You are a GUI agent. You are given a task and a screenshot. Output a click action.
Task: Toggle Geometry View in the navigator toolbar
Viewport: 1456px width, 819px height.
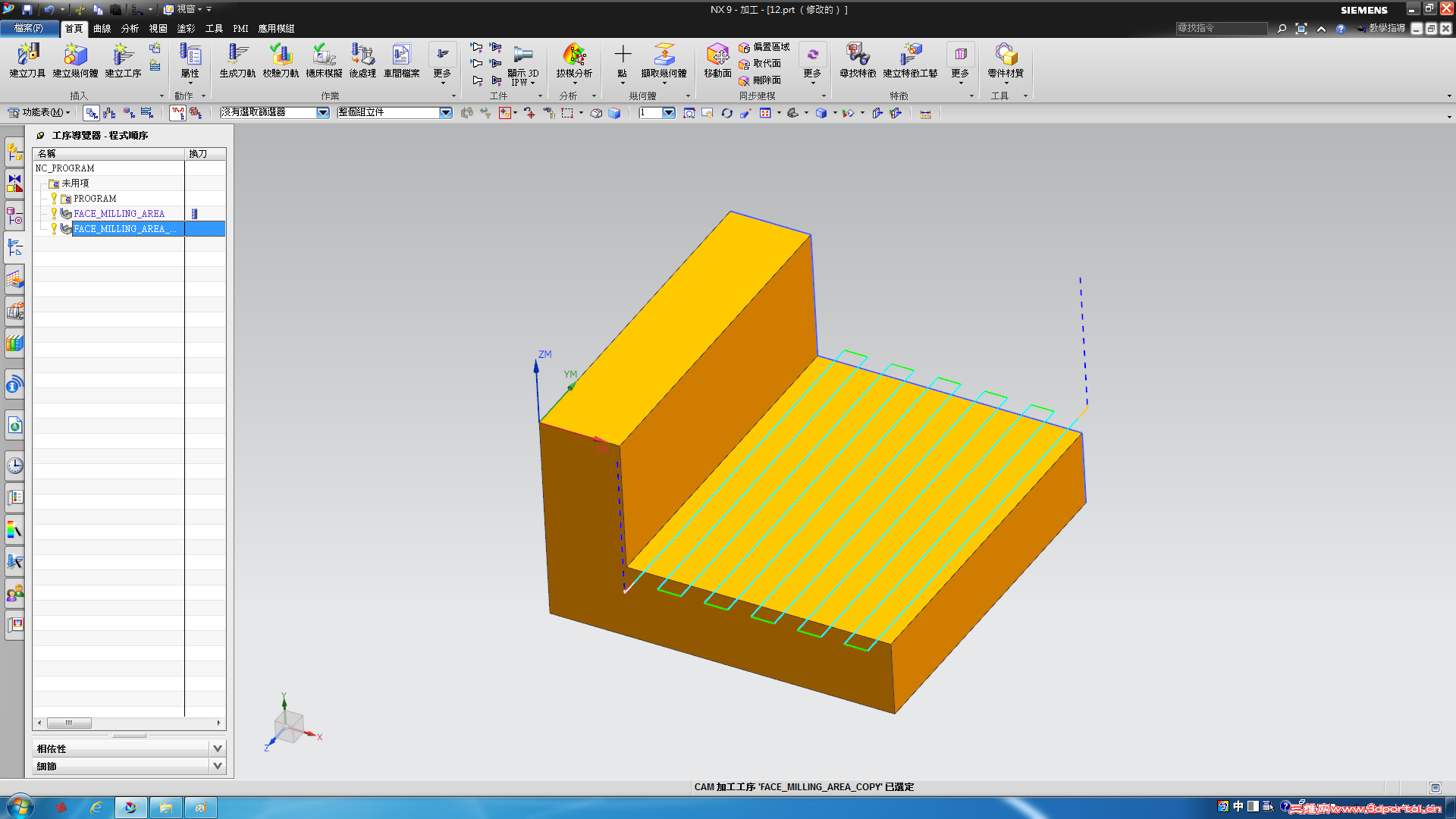129,113
